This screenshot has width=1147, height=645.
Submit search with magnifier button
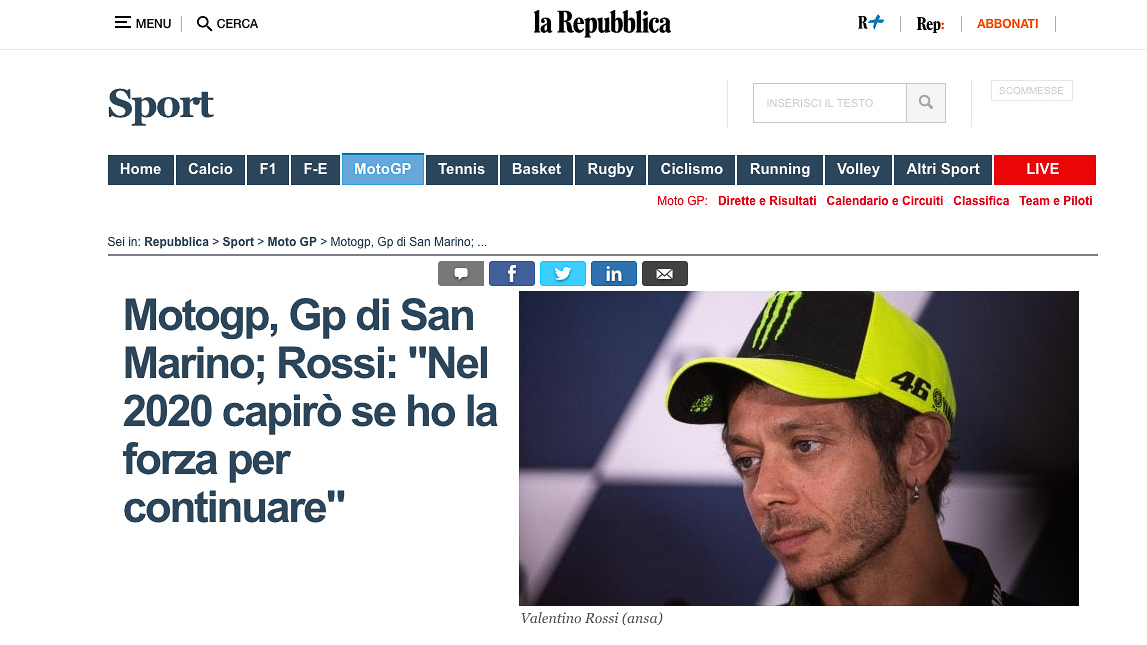[926, 103]
